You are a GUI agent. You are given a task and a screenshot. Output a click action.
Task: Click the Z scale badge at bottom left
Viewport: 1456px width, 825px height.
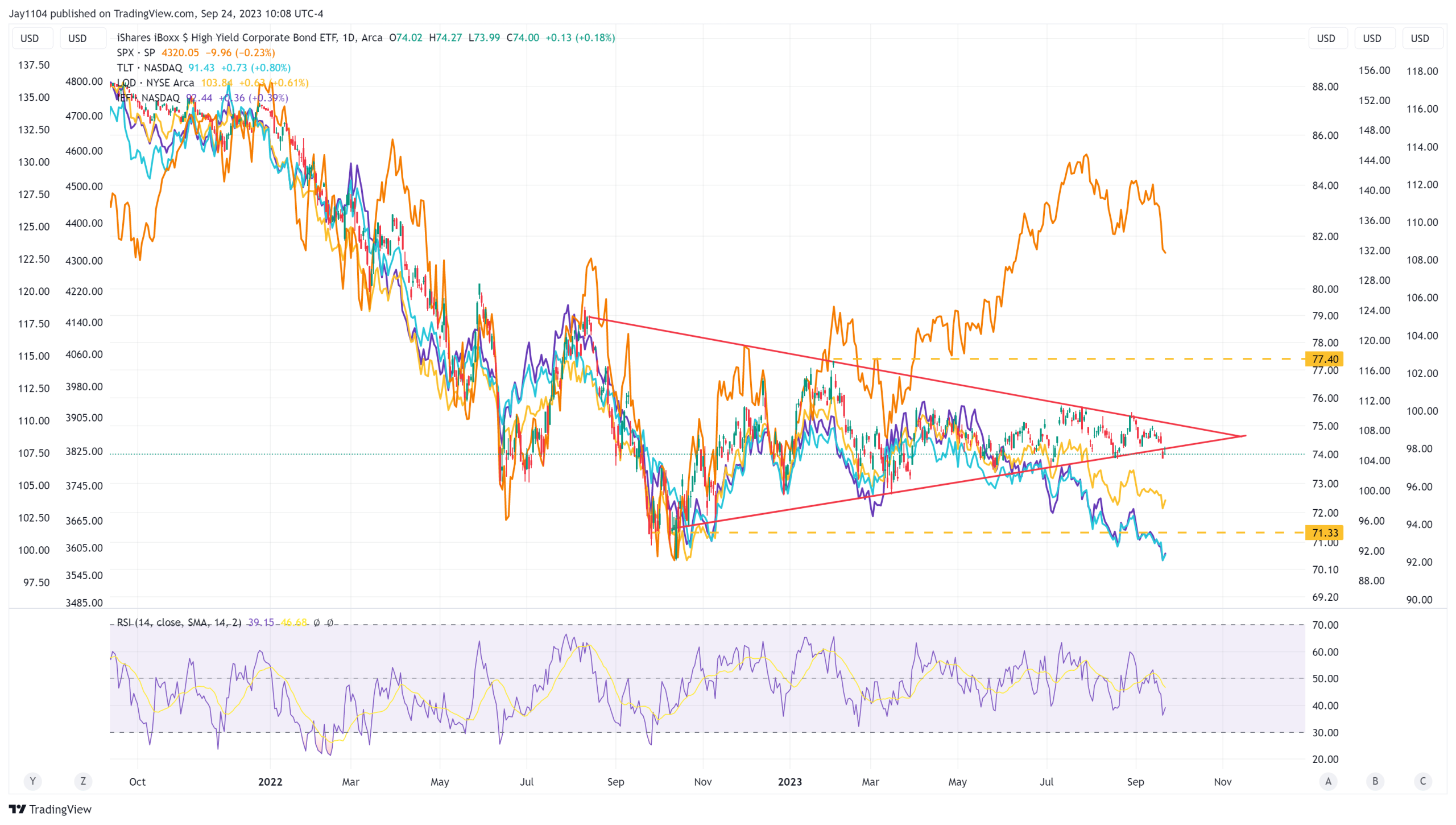83,781
